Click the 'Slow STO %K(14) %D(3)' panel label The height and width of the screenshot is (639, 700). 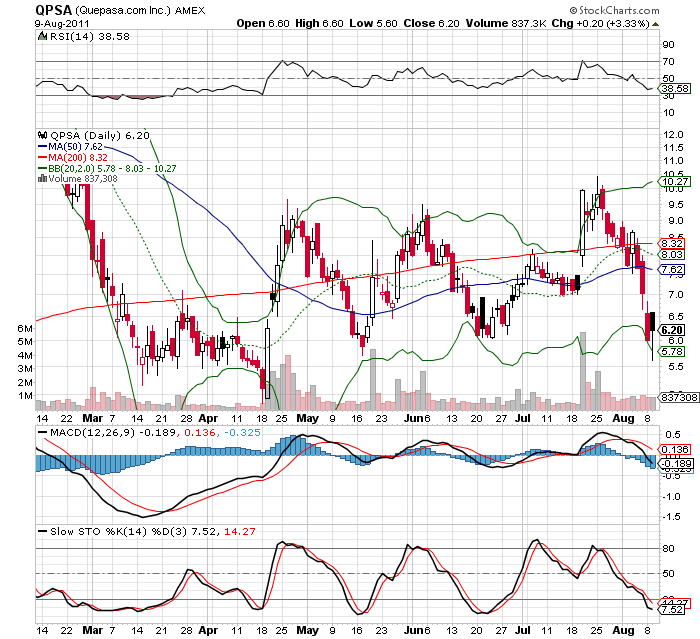tap(118, 531)
